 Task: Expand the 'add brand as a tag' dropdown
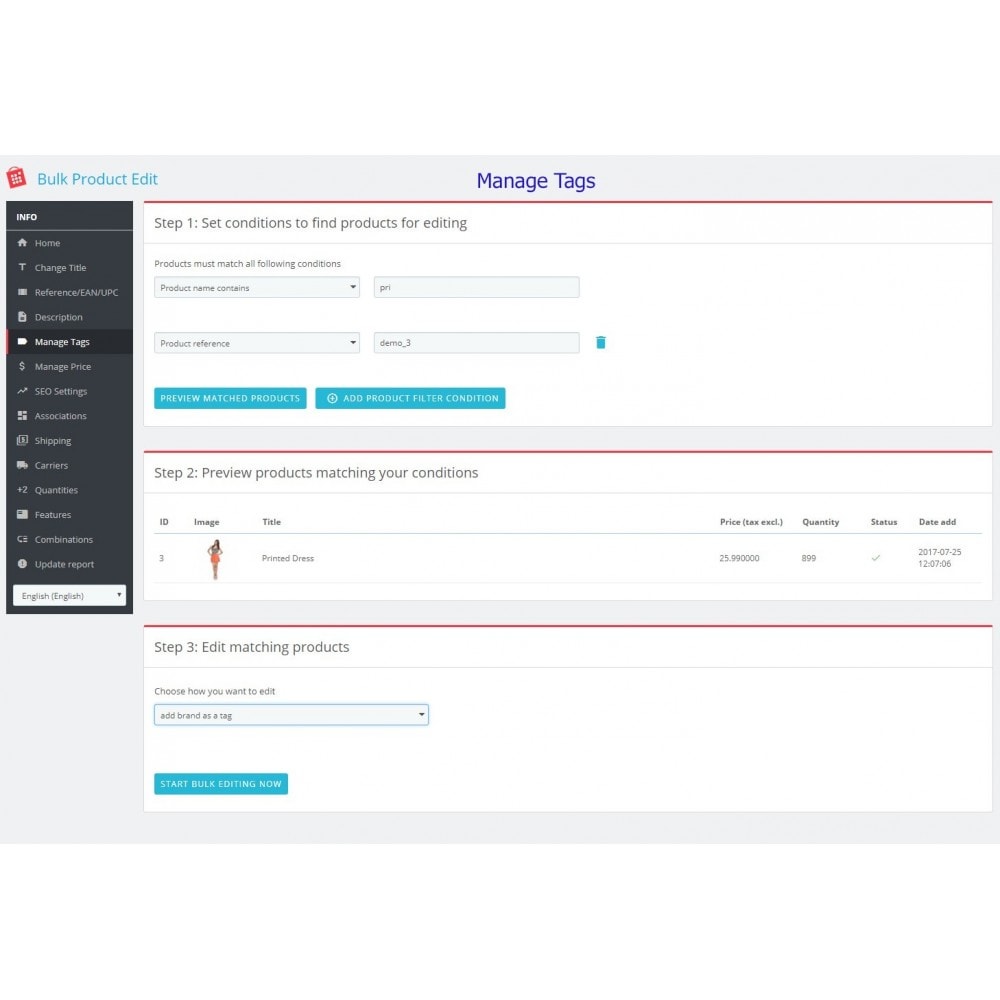pos(291,715)
